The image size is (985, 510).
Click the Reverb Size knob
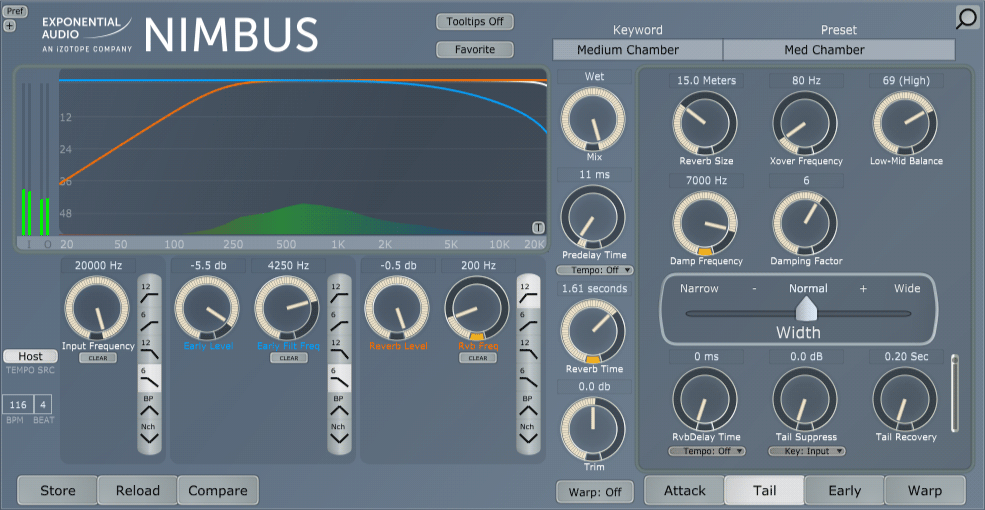coord(705,123)
